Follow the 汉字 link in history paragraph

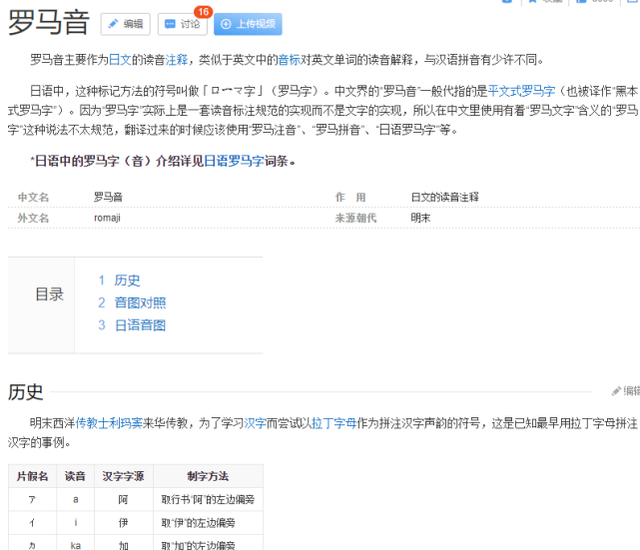tap(255, 423)
